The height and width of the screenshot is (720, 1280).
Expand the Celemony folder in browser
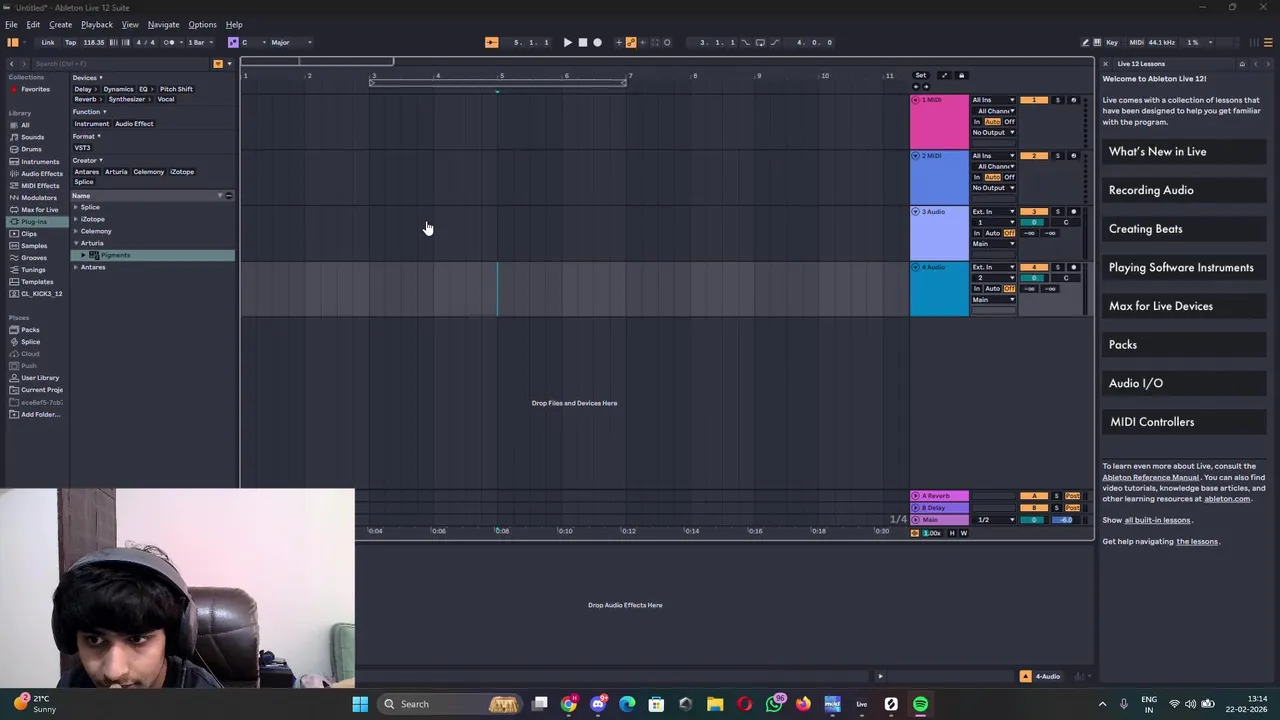click(x=76, y=231)
